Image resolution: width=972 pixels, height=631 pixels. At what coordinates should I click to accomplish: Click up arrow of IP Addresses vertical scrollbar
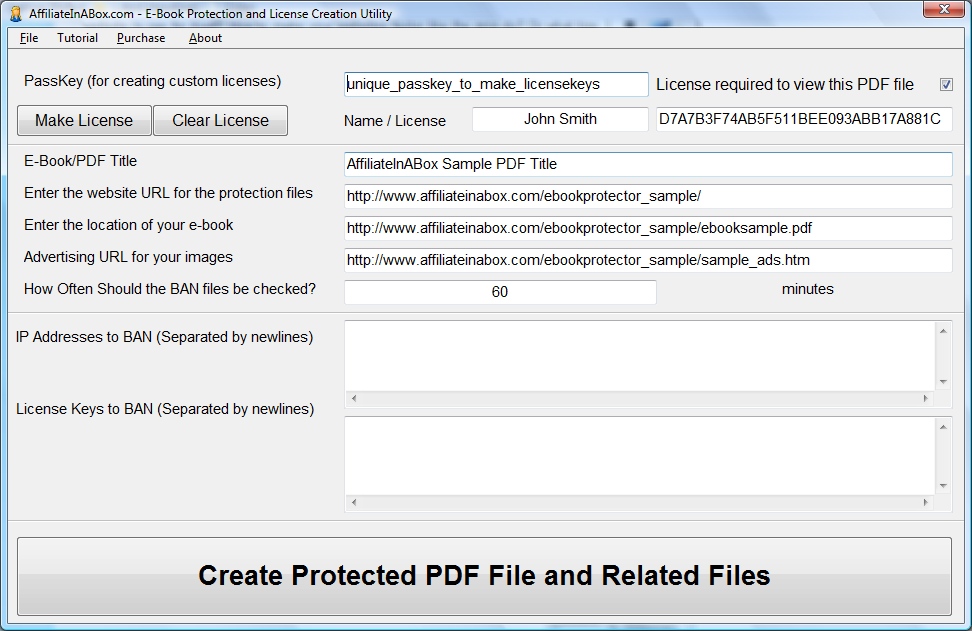tap(943, 331)
